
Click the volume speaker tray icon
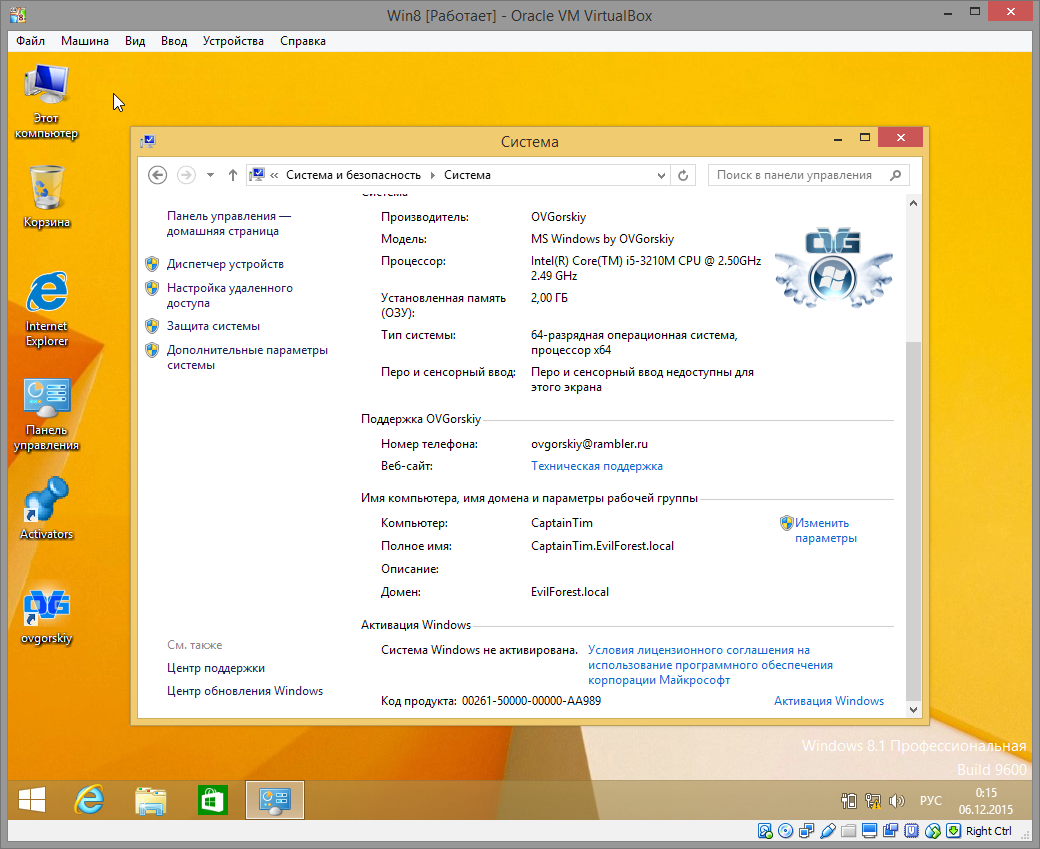point(896,801)
